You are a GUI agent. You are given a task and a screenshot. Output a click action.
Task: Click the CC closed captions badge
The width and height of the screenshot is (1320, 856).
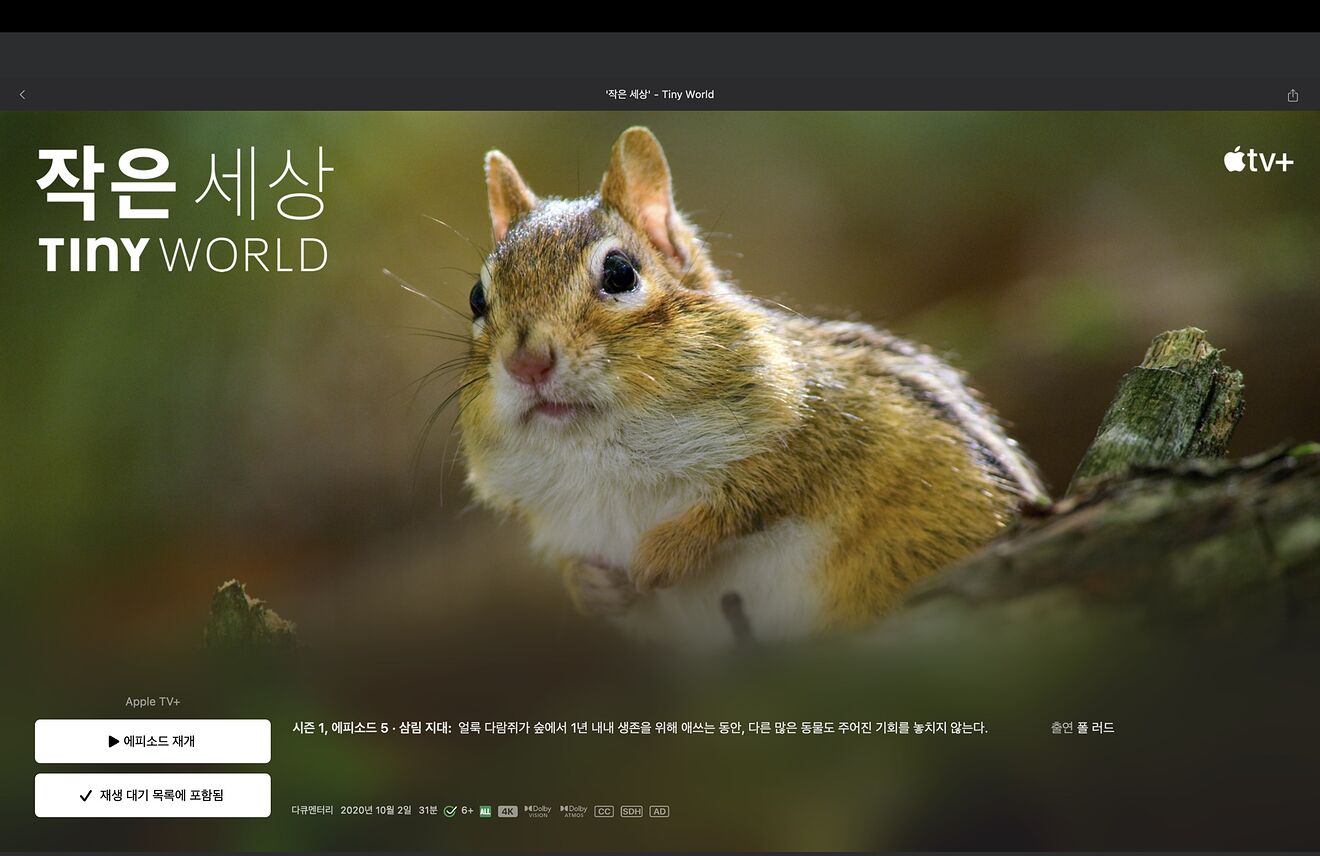point(604,811)
